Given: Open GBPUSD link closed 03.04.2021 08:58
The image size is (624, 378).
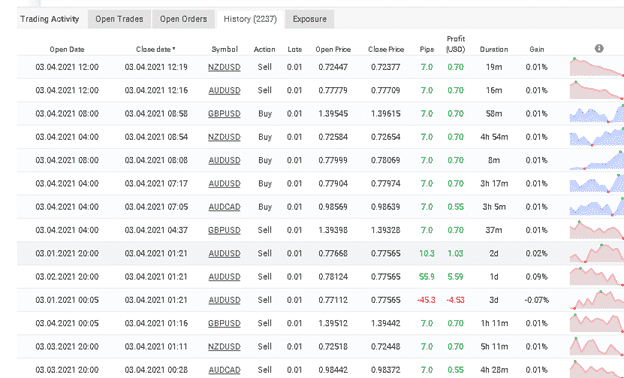Looking at the screenshot, I should 224,114.
